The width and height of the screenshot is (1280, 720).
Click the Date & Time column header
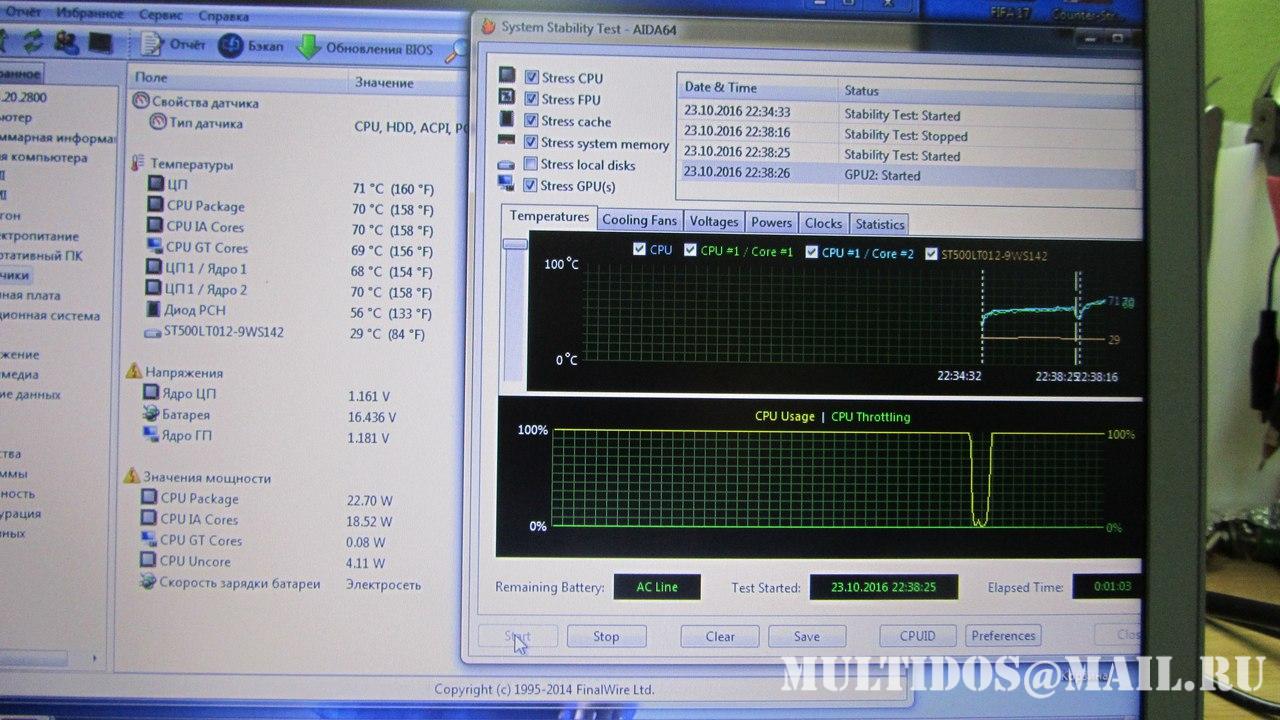pos(720,88)
